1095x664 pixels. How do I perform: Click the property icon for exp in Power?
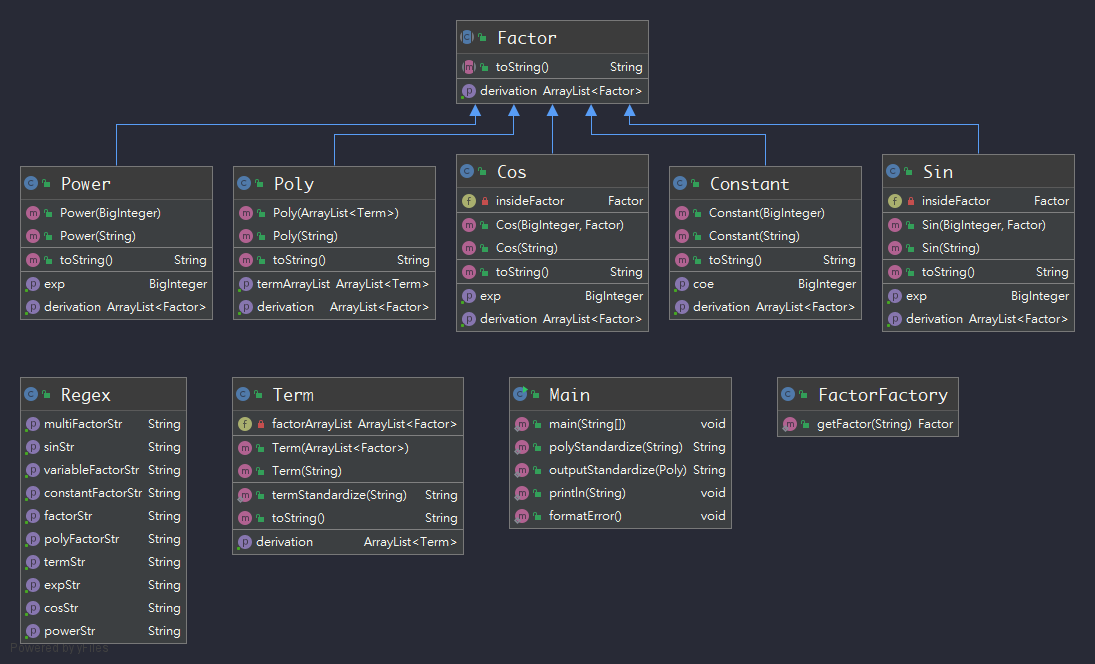[34, 283]
